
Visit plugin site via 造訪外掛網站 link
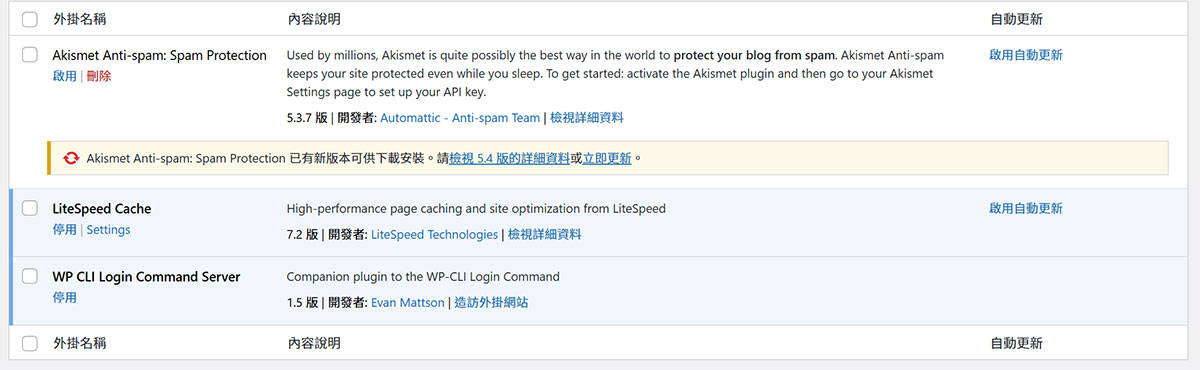(491, 302)
